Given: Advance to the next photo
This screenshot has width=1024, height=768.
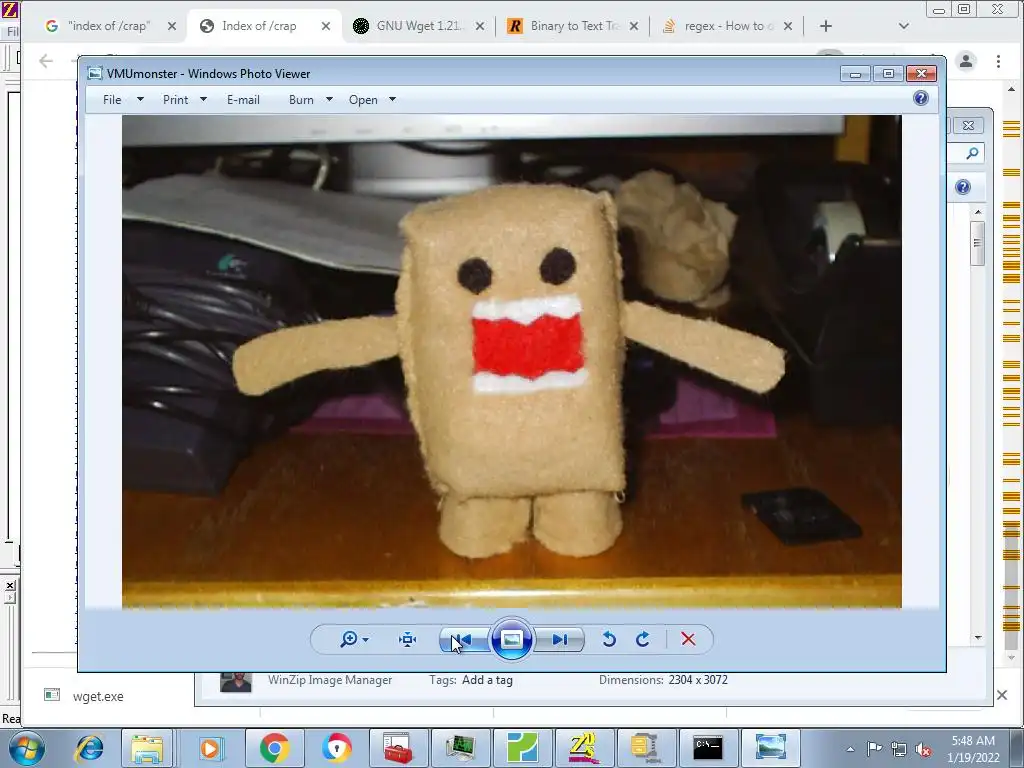Looking at the screenshot, I should point(560,639).
